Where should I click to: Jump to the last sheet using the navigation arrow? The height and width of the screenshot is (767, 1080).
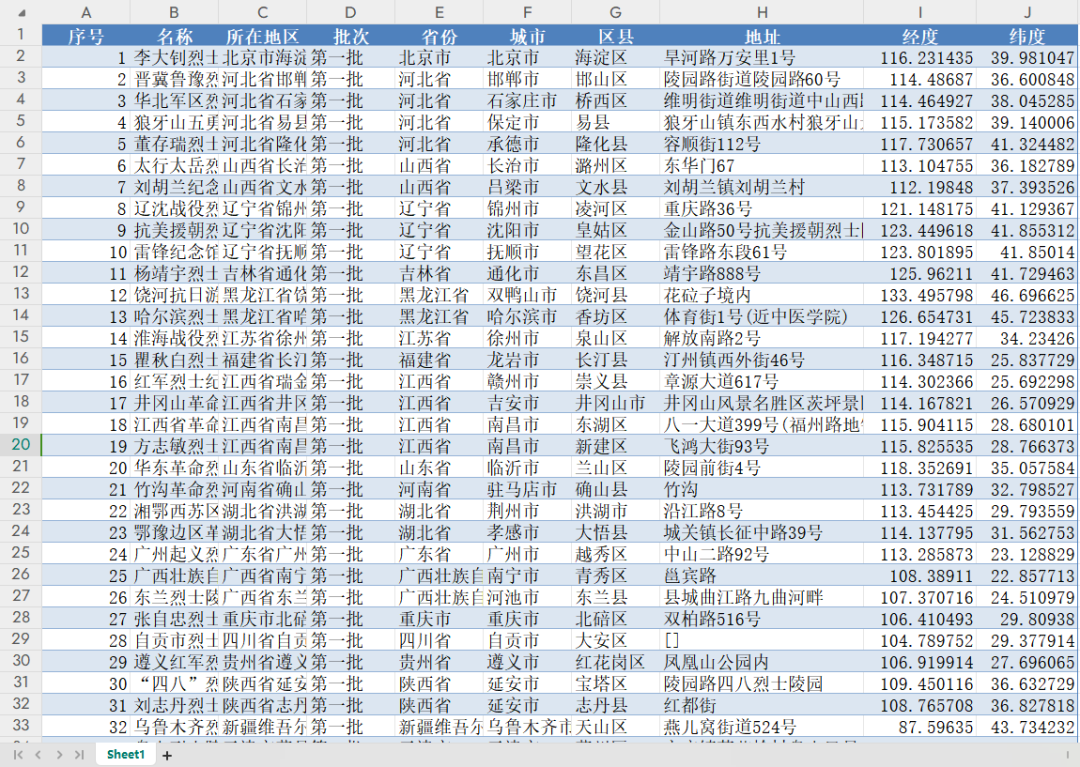pyautogui.click(x=79, y=755)
